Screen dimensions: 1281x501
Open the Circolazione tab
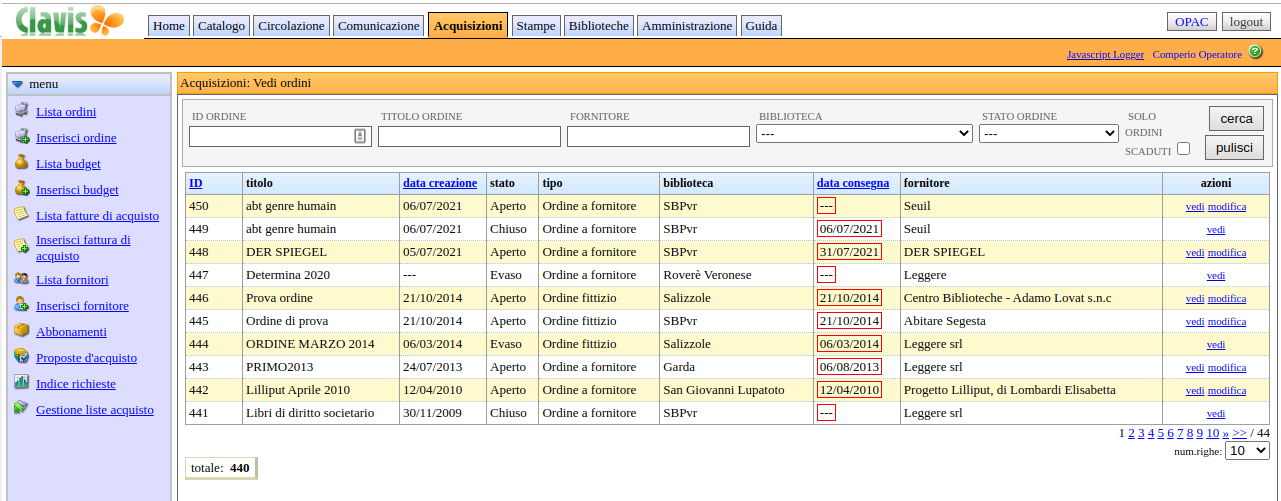(x=291, y=26)
